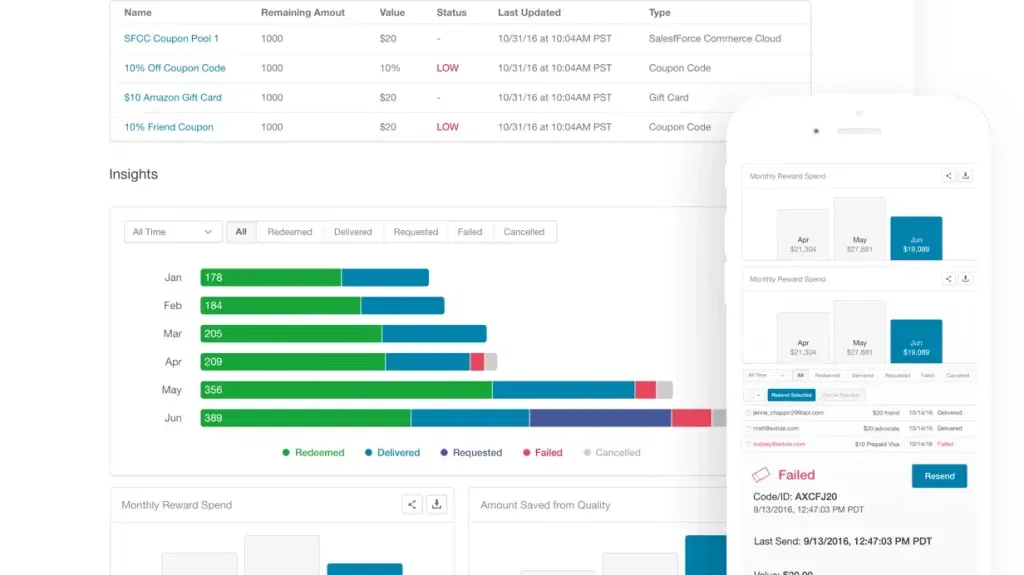The image size is (1024, 575).
Task: Check the lindsey@extole.com row checkbox
Action: (x=748, y=444)
